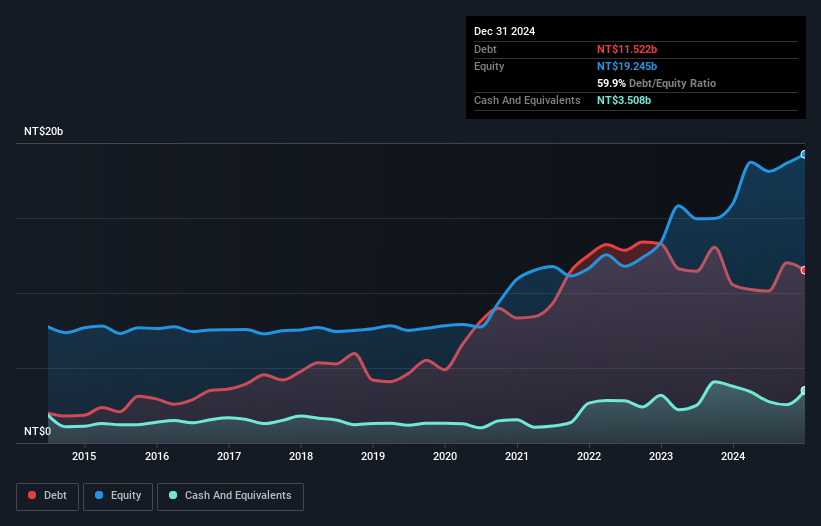Click the NT$20b y-axis label
Screen dimensions: 821x526
click(43, 131)
